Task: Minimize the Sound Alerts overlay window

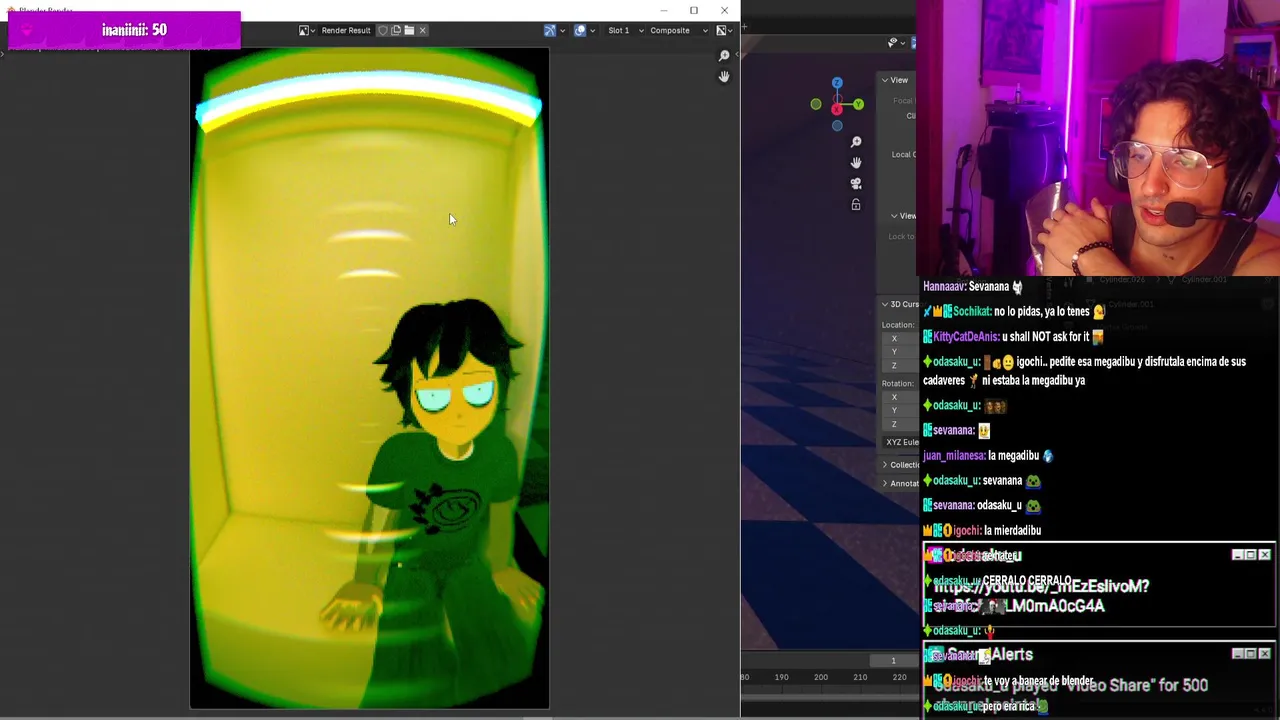Action: point(1237,654)
